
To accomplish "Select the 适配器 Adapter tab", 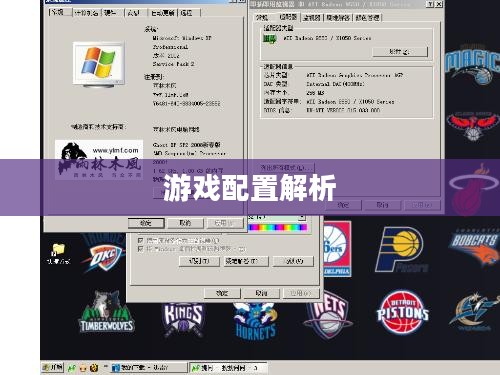I will pyautogui.click(x=288, y=17).
